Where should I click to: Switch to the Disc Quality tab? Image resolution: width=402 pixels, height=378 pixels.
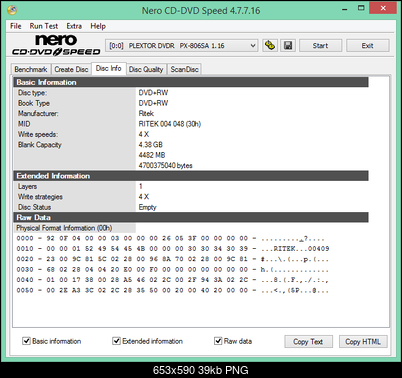tap(146, 69)
